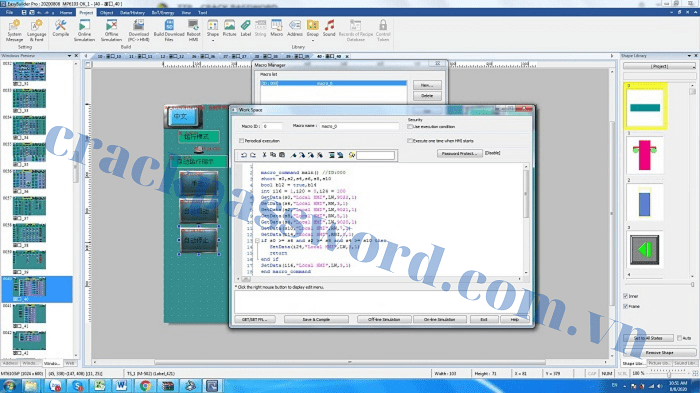The width and height of the screenshot is (700, 393).
Task: Switch to the Home ribbon tab
Action: point(66,13)
